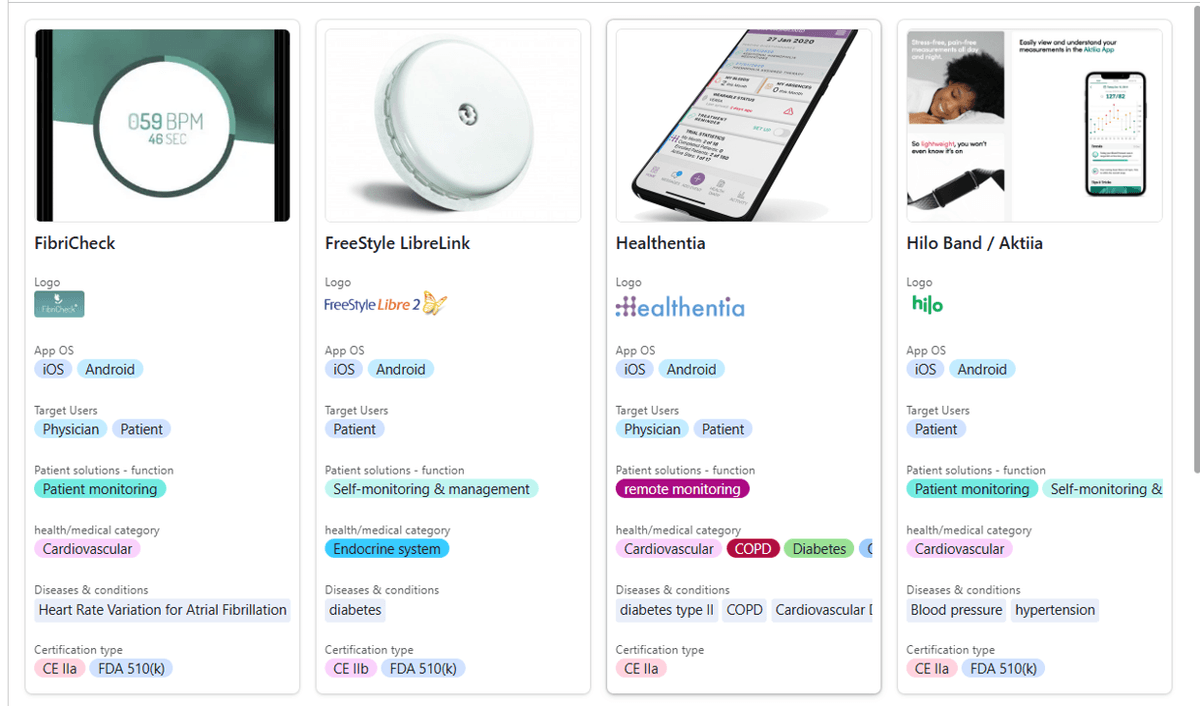Viewport: 1200px width, 706px height.
Task: Select the COPD health category tag
Action: pos(753,548)
